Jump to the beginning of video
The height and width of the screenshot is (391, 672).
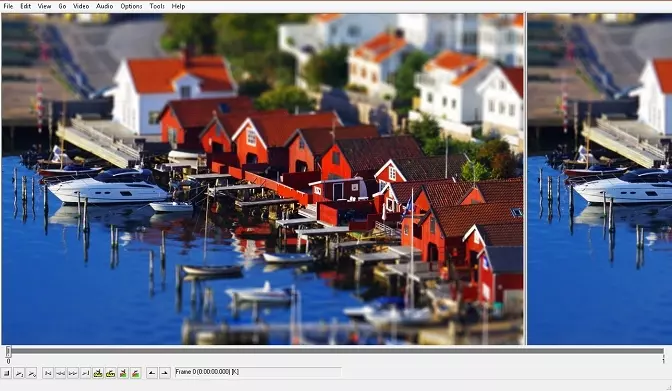tap(48, 373)
